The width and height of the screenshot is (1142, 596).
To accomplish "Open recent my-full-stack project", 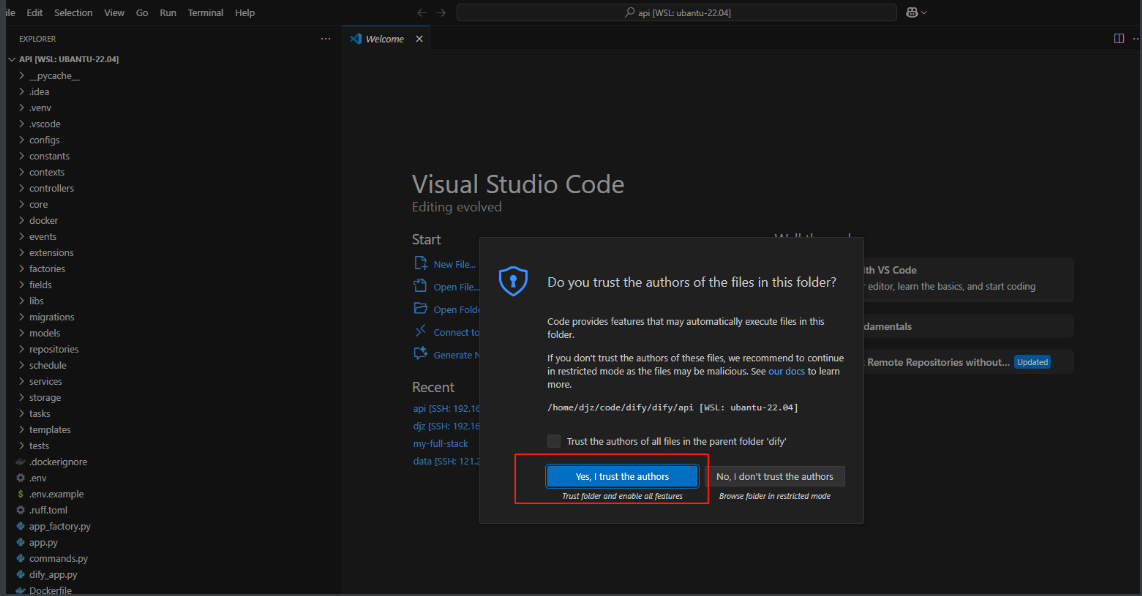I will (x=441, y=444).
